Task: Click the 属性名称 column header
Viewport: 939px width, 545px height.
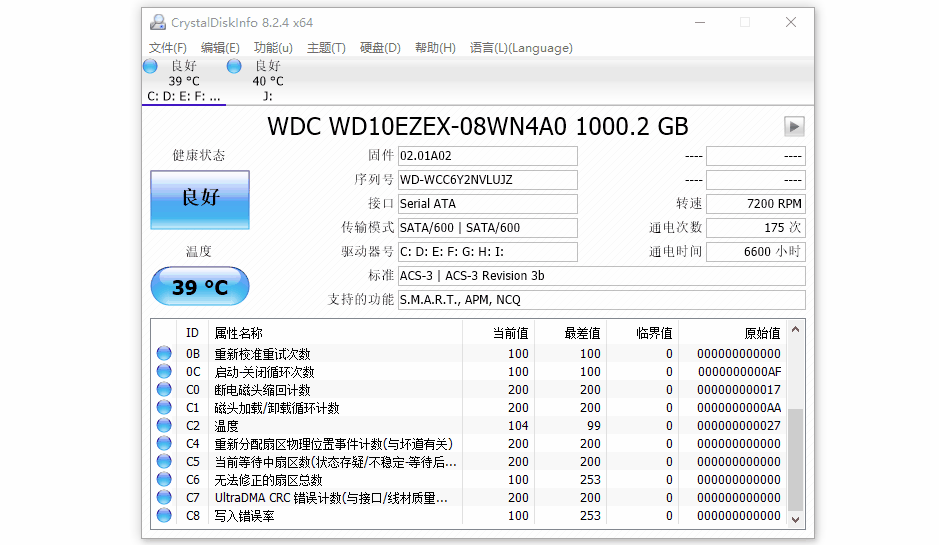Action: coord(335,333)
